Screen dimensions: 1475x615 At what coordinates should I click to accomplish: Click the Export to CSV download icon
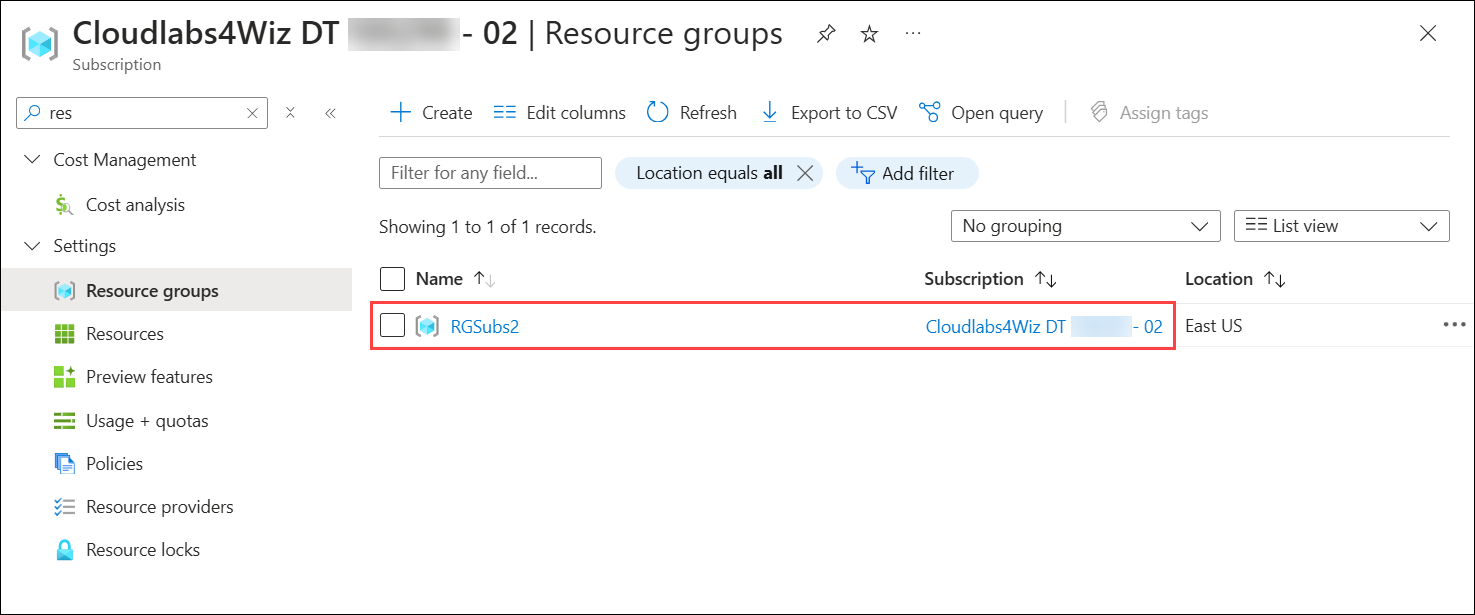770,112
